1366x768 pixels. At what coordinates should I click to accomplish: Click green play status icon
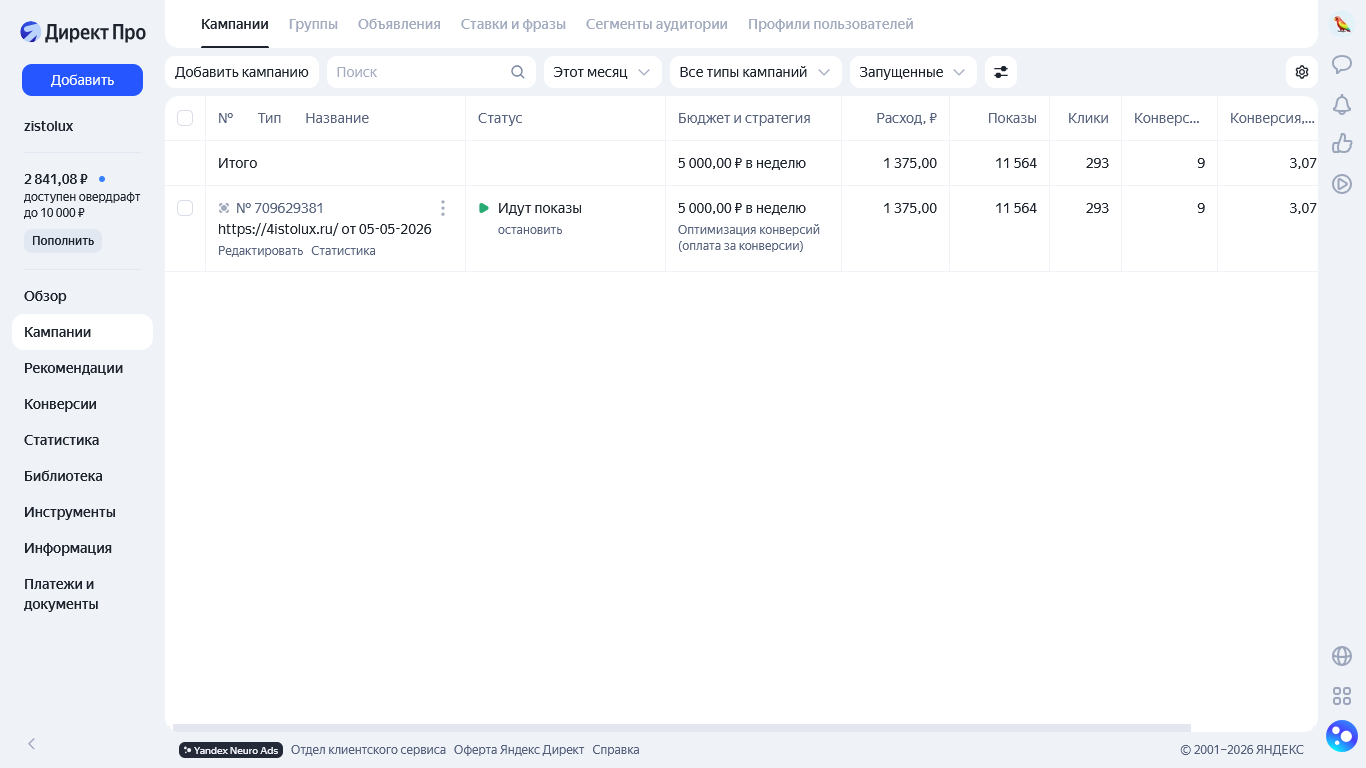pyautogui.click(x=484, y=208)
